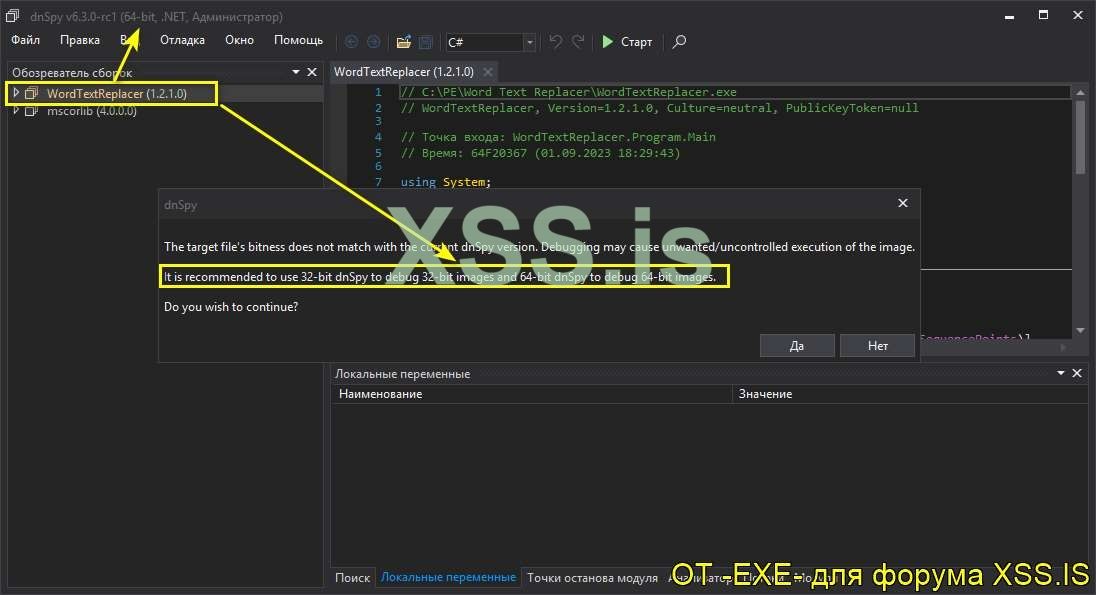Open the Правка menu
This screenshot has width=1096, height=595.
pos(80,41)
